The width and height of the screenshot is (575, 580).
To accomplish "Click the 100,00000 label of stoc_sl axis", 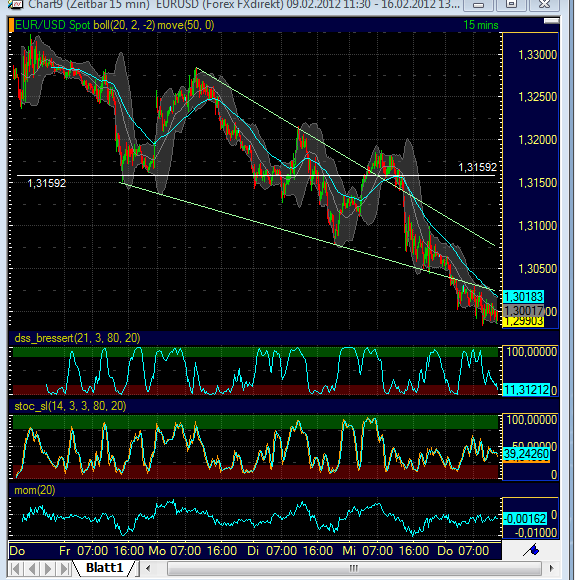I will pos(531,420).
